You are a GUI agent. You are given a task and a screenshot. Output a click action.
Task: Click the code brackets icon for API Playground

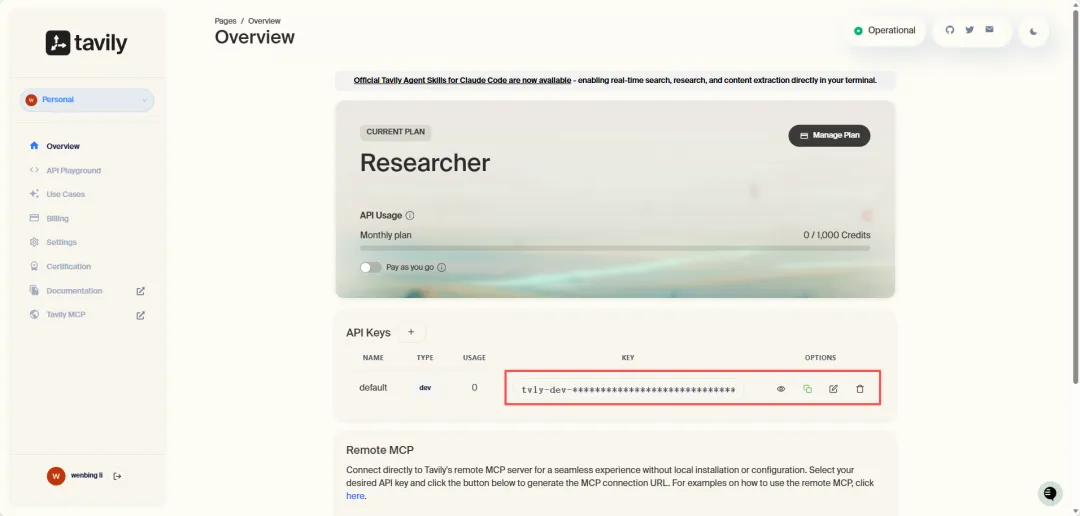click(34, 170)
